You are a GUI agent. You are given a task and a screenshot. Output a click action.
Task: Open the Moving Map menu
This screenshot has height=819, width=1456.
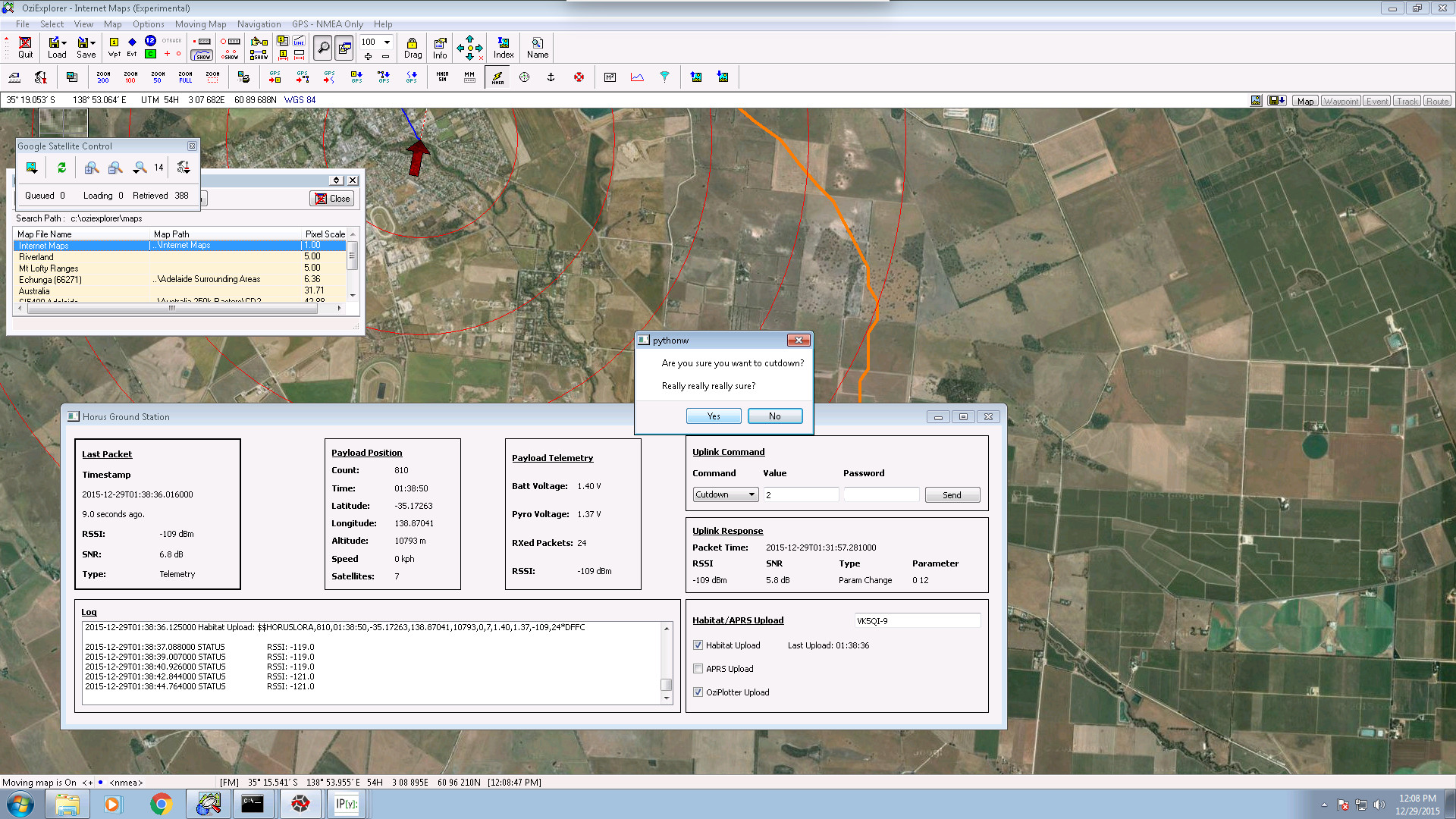[200, 24]
